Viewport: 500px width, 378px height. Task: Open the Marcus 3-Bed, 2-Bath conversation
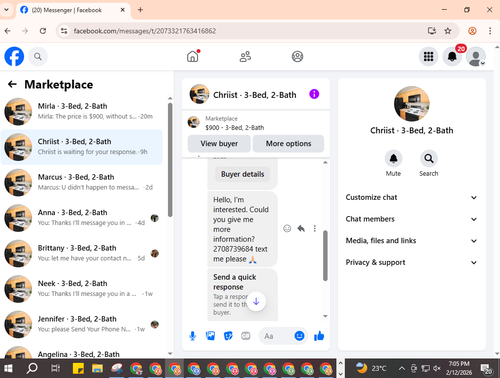point(82,182)
